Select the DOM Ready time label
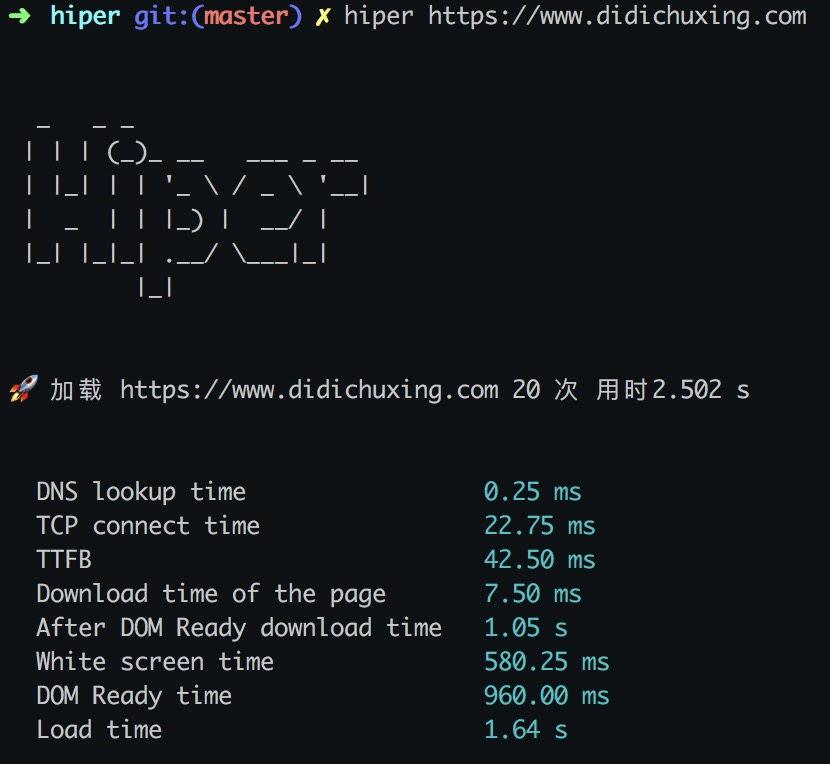The height and width of the screenshot is (764, 830). [133, 695]
